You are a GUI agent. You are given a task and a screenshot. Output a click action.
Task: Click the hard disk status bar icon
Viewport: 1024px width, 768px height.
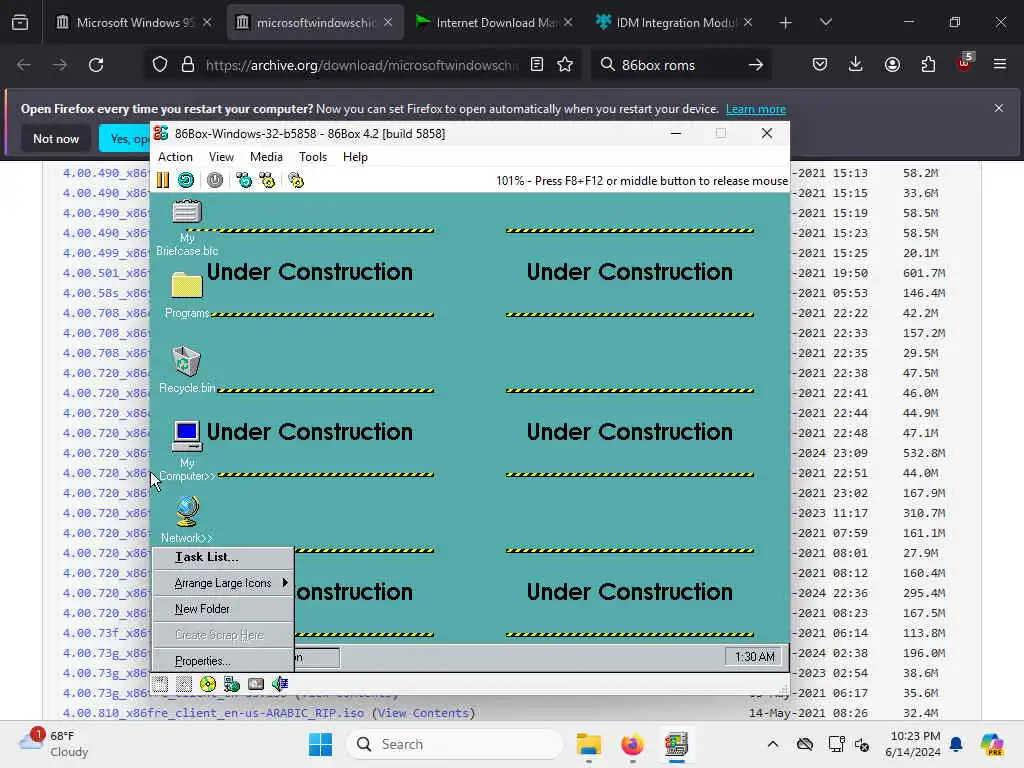pos(256,684)
